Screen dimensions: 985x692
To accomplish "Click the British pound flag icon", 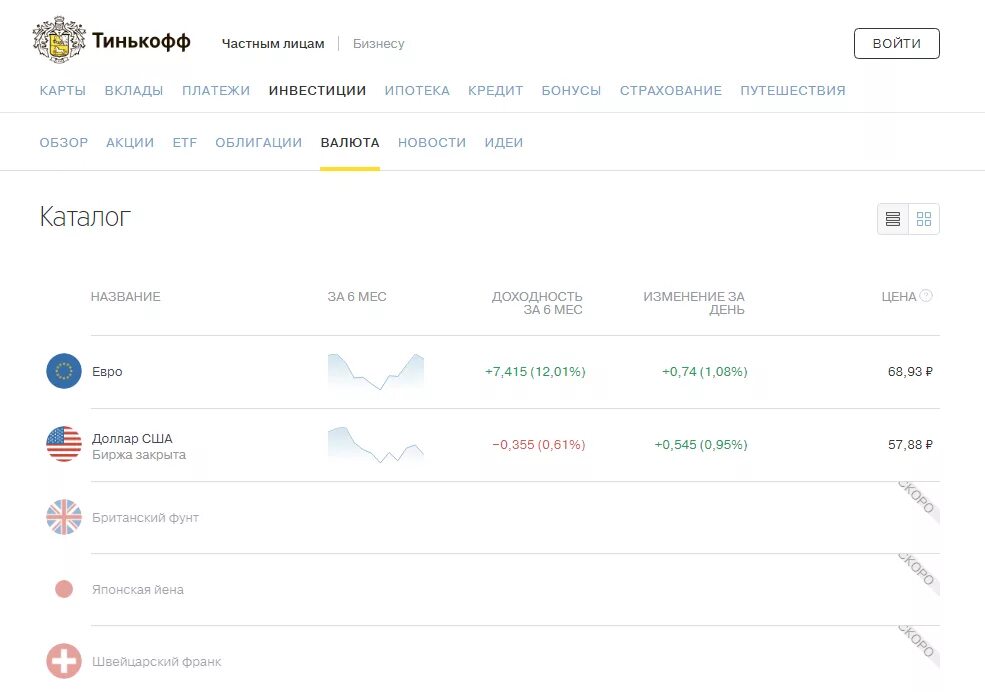I will 64,517.
